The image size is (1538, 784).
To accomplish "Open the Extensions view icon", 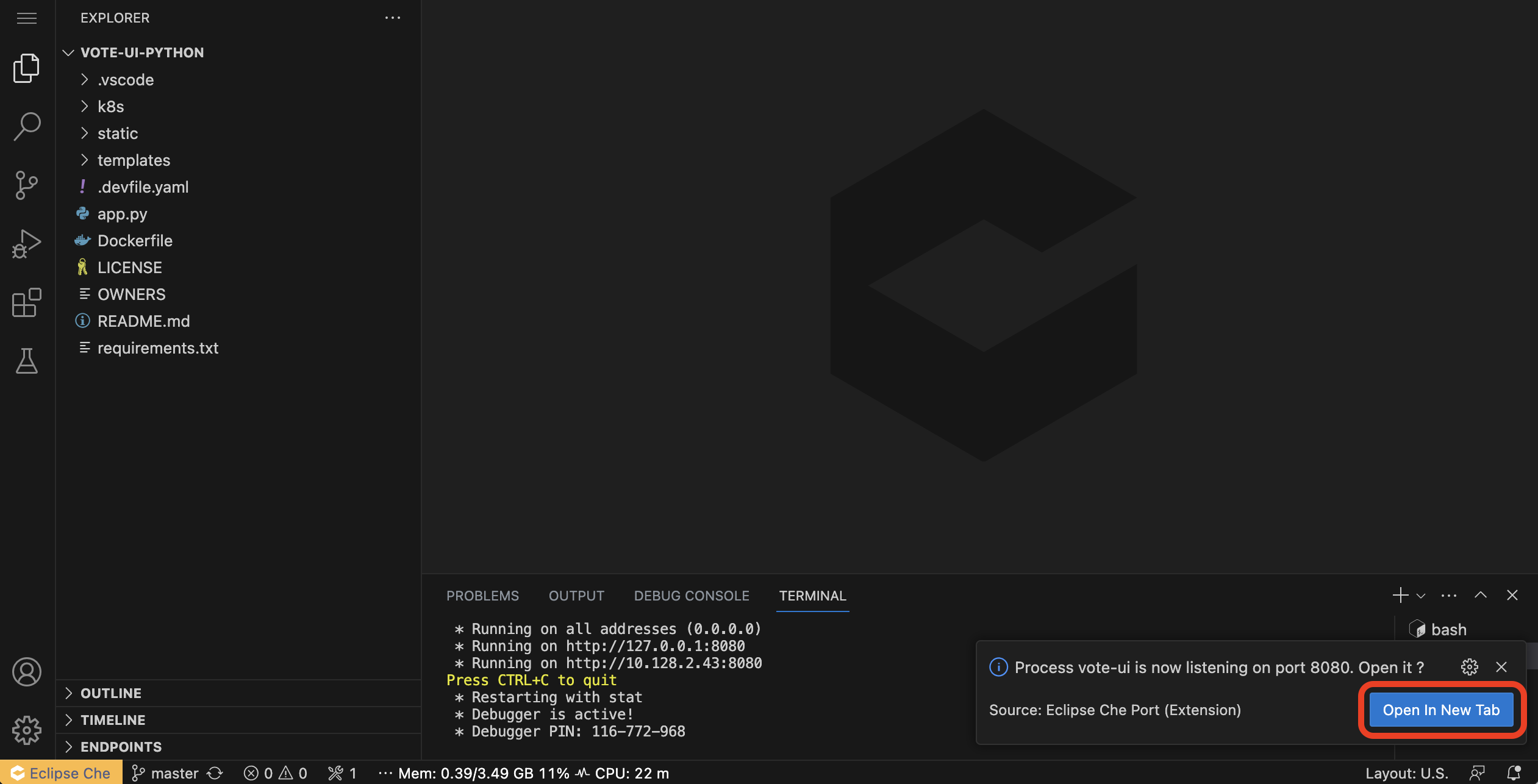I will click(x=27, y=302).
